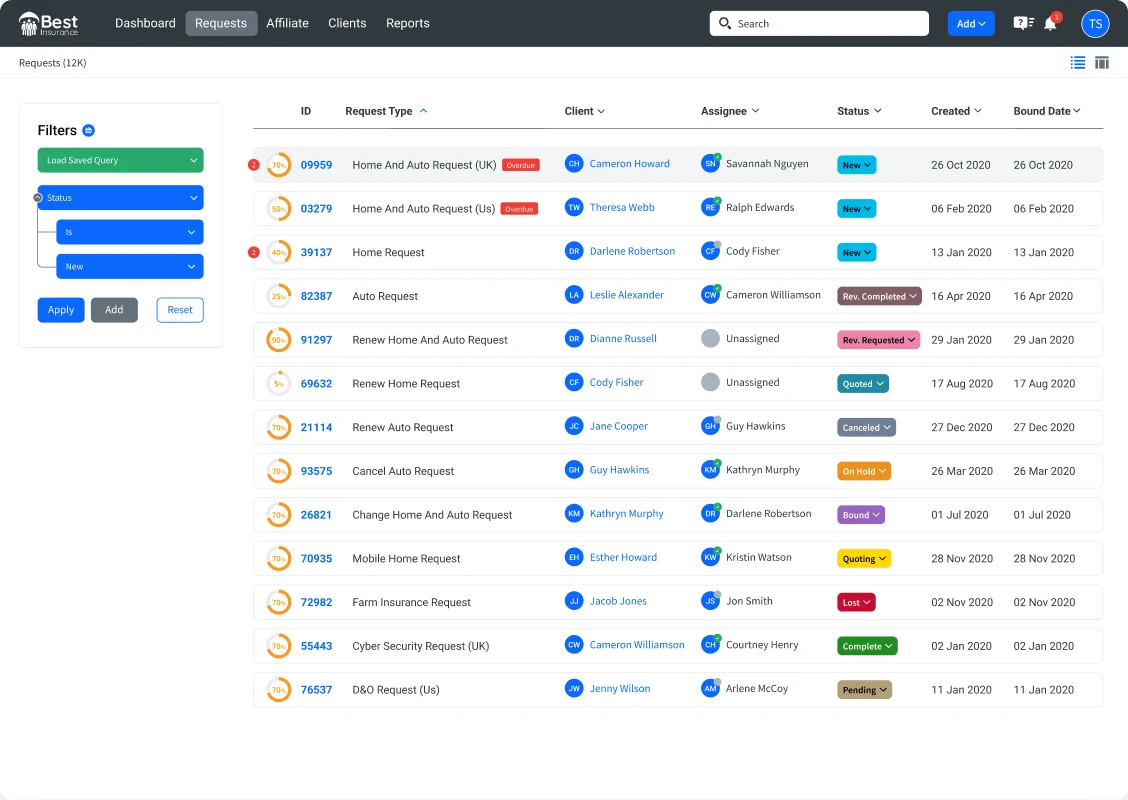Open request ID 82387
This screenshot has height=800, width=1128.
pos(317,296)
